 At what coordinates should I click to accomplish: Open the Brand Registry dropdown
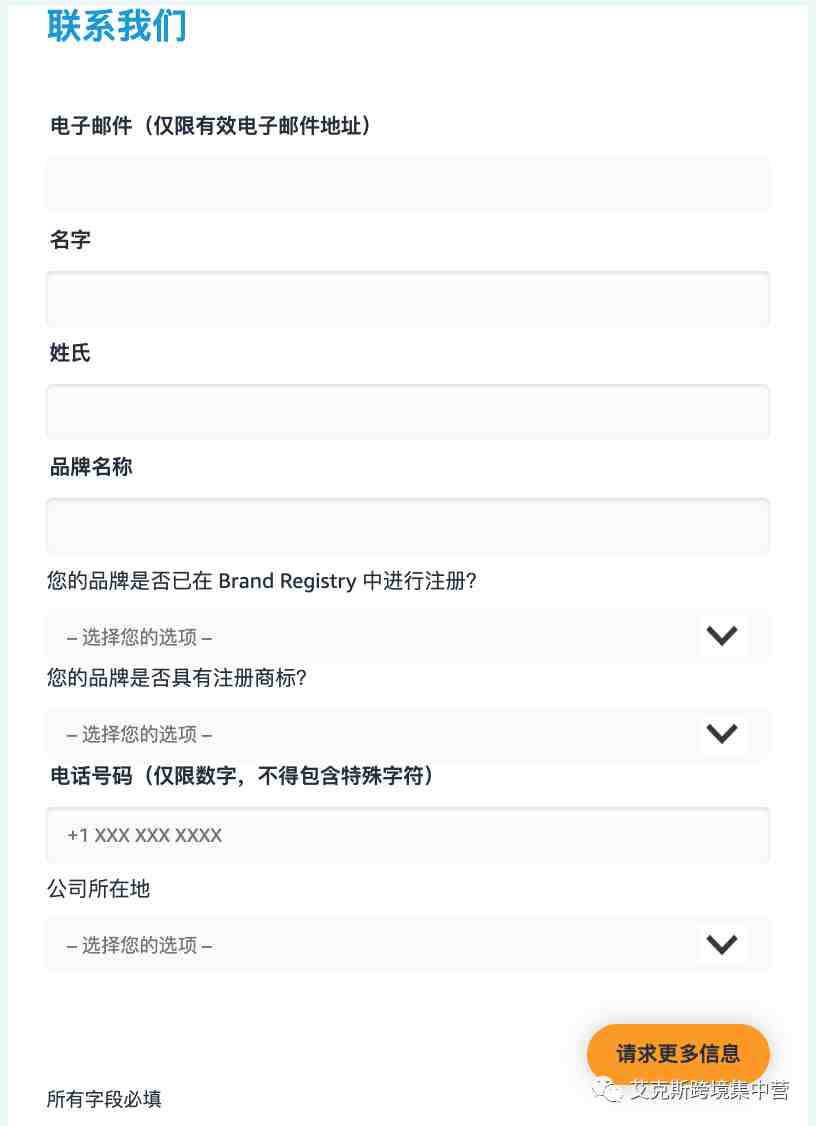pyautogui.click(x=408, y=636)
